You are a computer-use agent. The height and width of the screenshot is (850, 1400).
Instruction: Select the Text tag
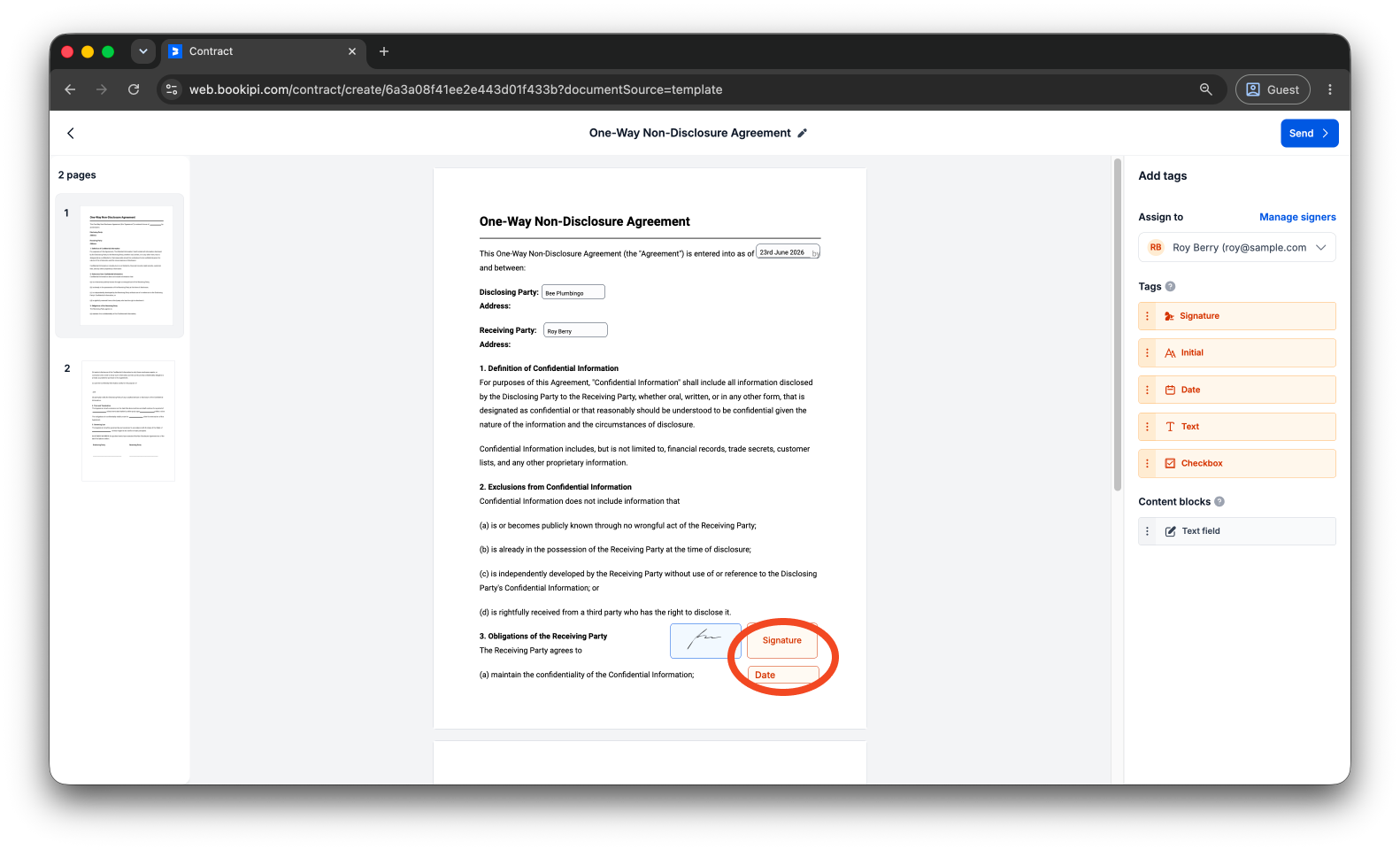click(1236, 427)
